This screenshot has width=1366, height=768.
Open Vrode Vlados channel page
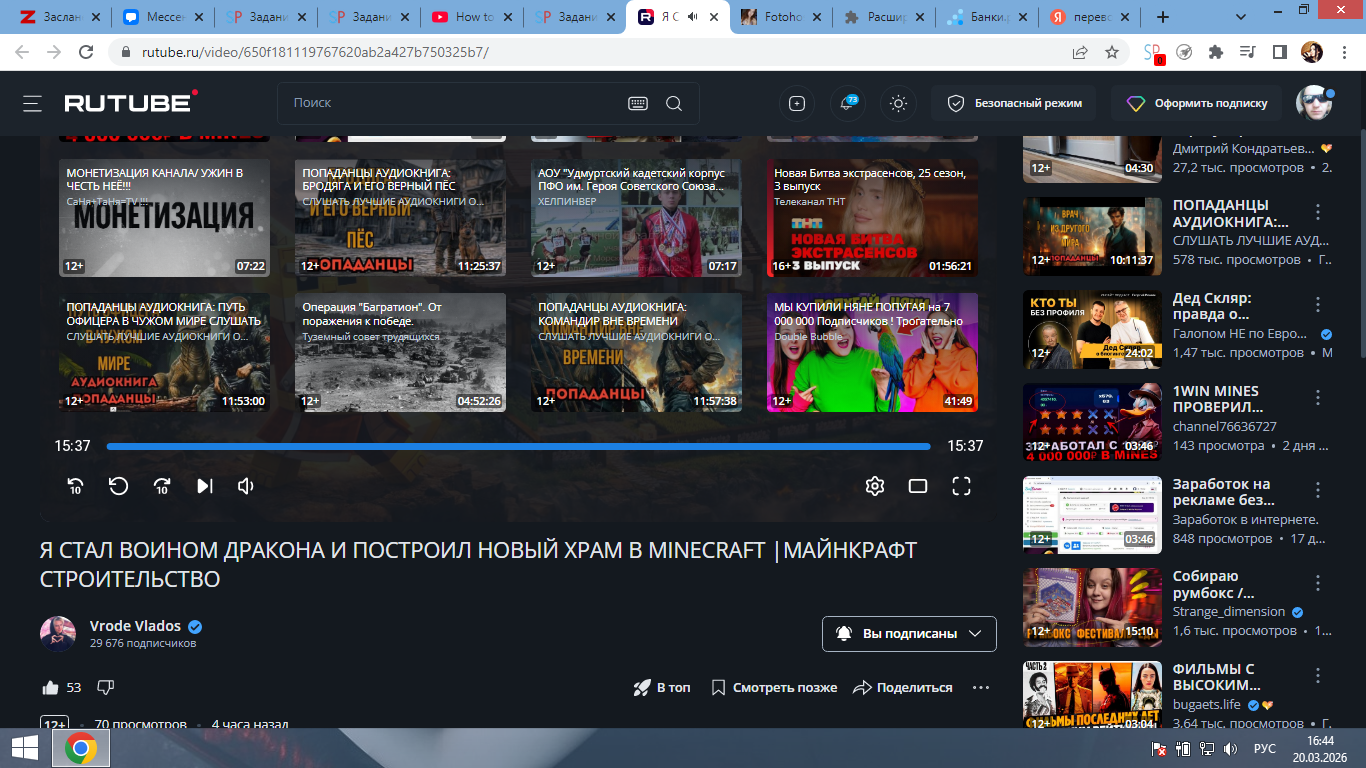click(135, 626)
